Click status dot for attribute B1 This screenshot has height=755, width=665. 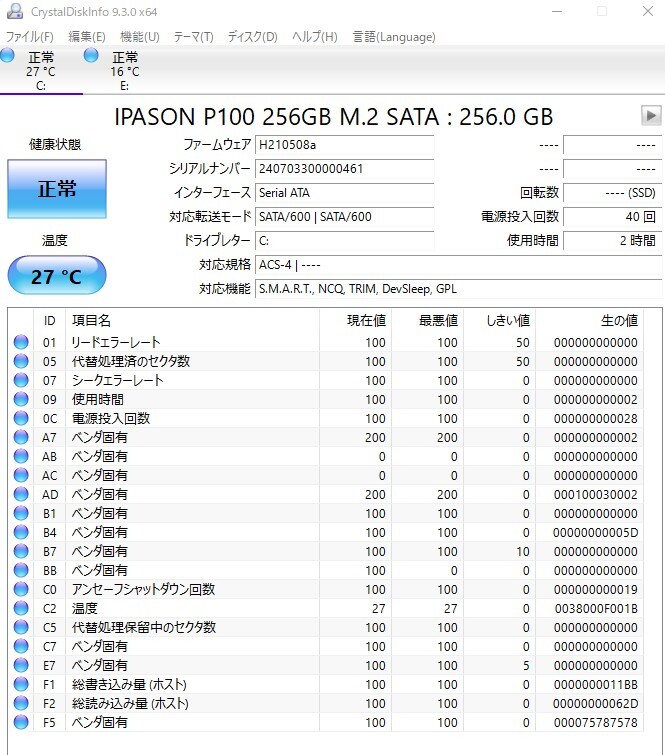pyautogui.click(x=21, y=513)
